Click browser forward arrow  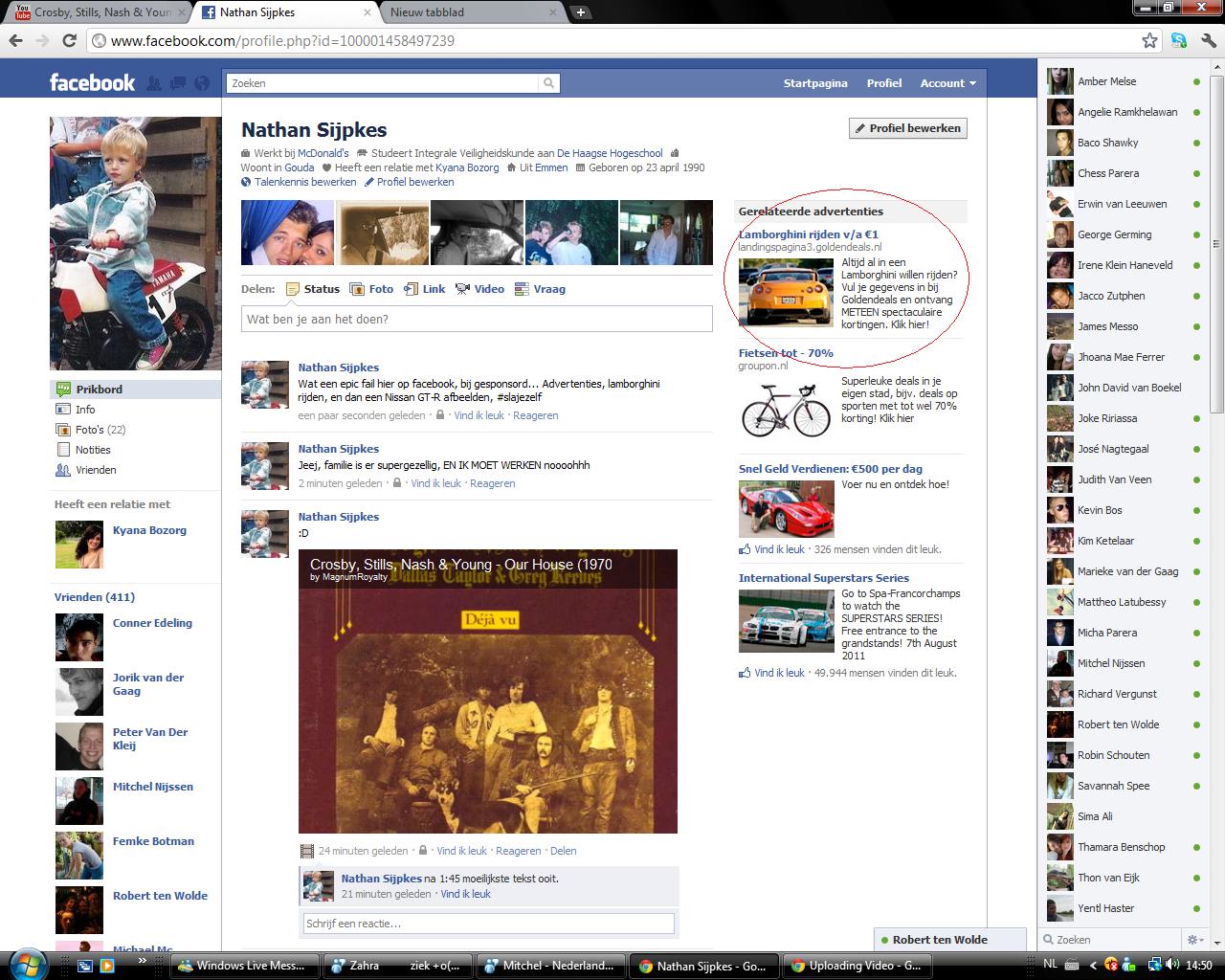[42, 41]
